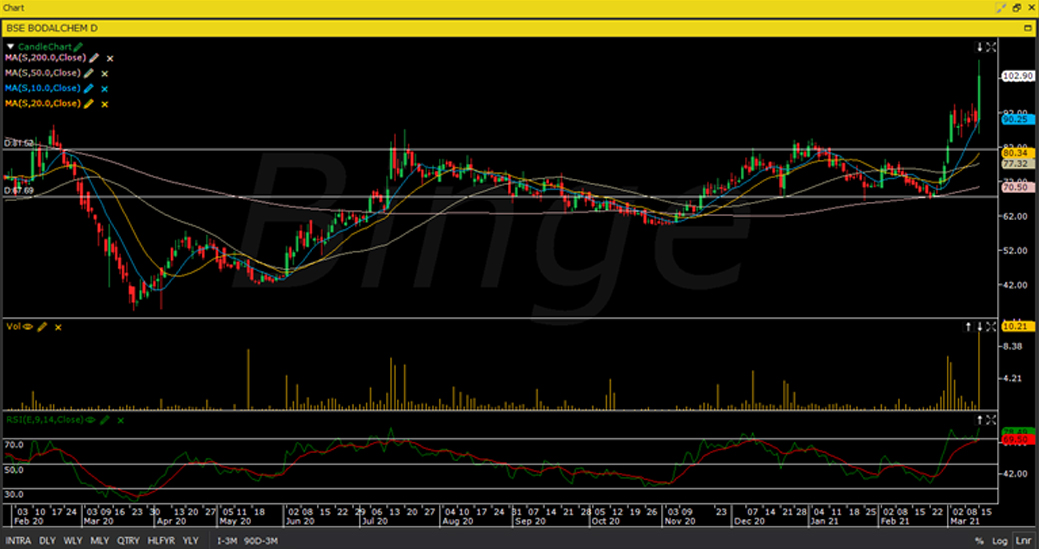The width and height of the screenshot is (1039, 549).
Task: Move RSI pane up arrow
Action: tap(979, 420)
